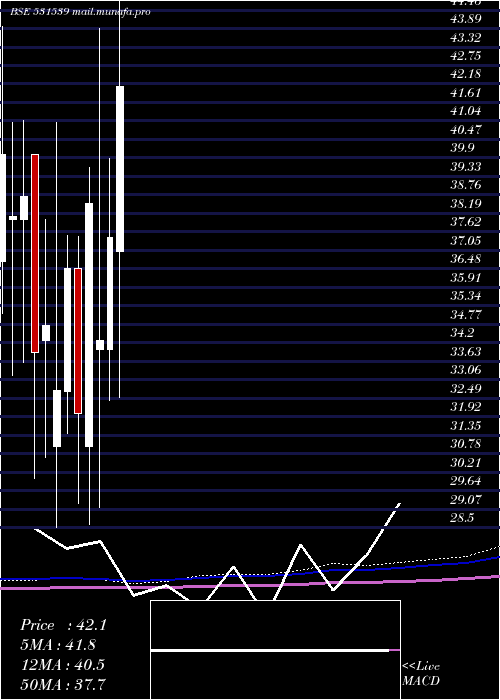The image size is (500, 700).
Task: Click the 33.63 price axis label
Action: pyautogui.click(x=466, y=352)
